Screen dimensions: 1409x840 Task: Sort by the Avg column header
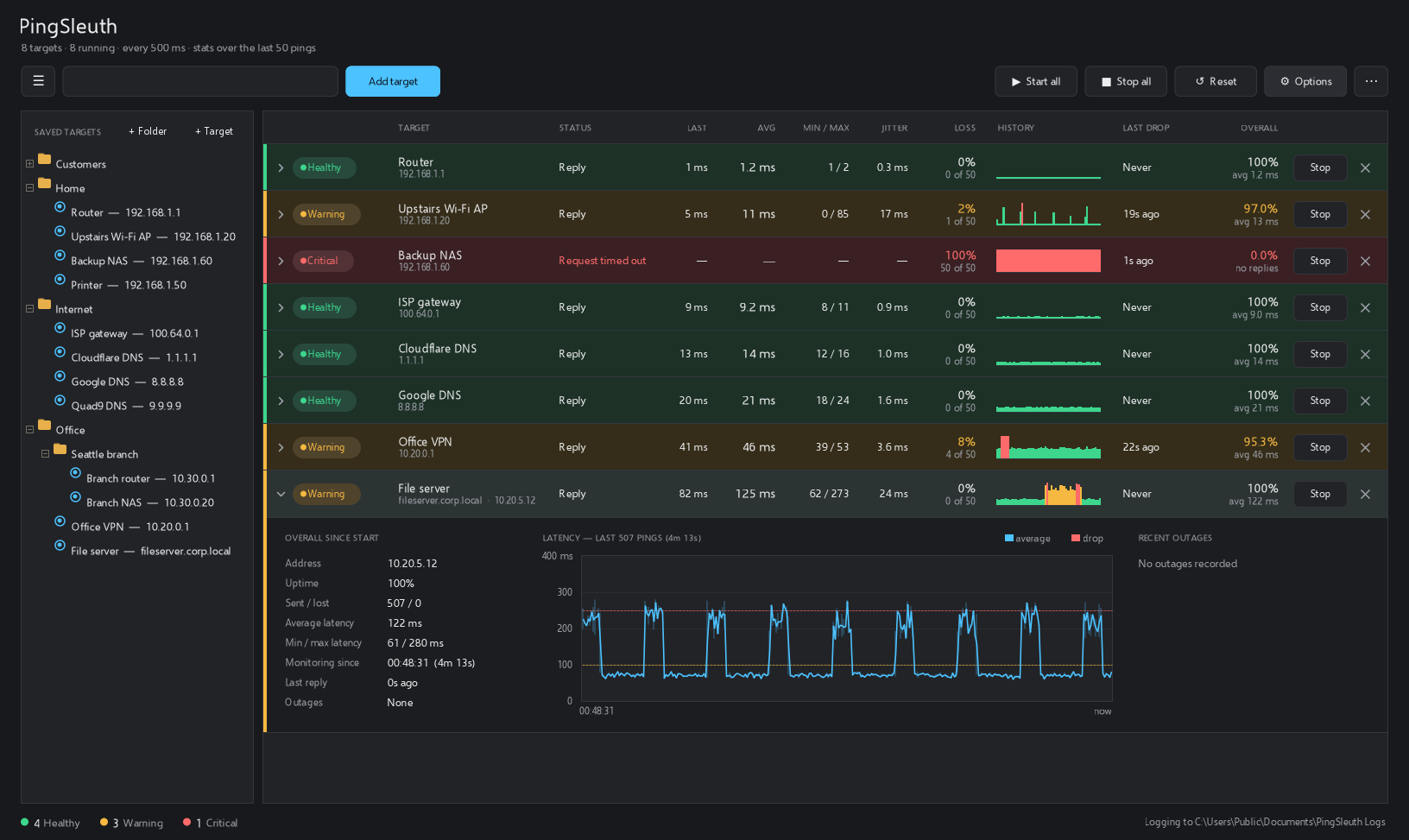767,128
